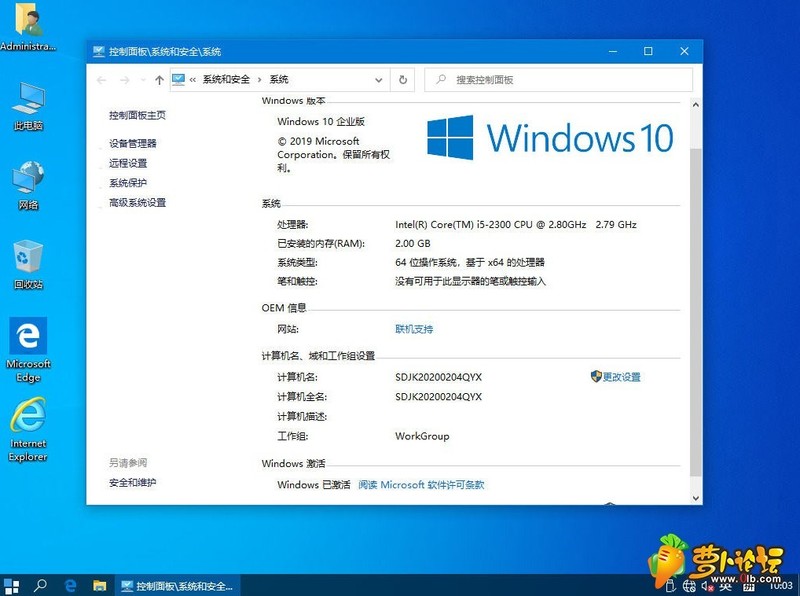Click the Windows 已激活 status text
The width and height of the screenshot is (800, 596).
[x=314, y=485]
